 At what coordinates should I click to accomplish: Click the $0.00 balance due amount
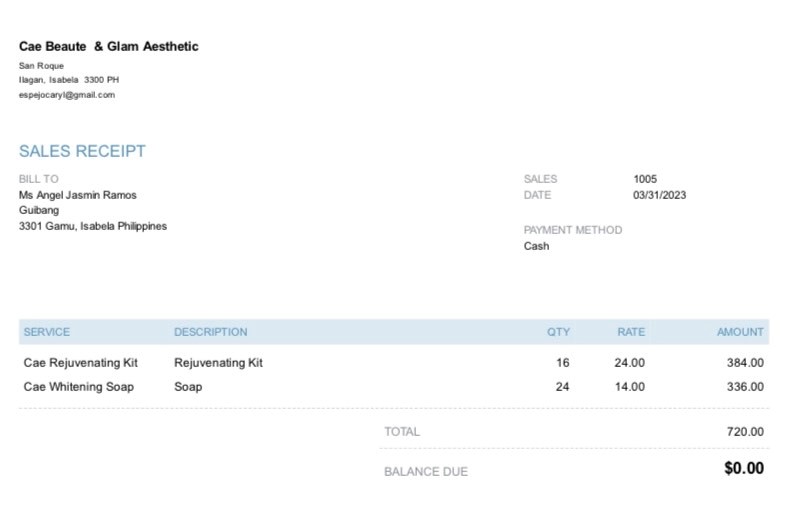[x=744, y=468]
